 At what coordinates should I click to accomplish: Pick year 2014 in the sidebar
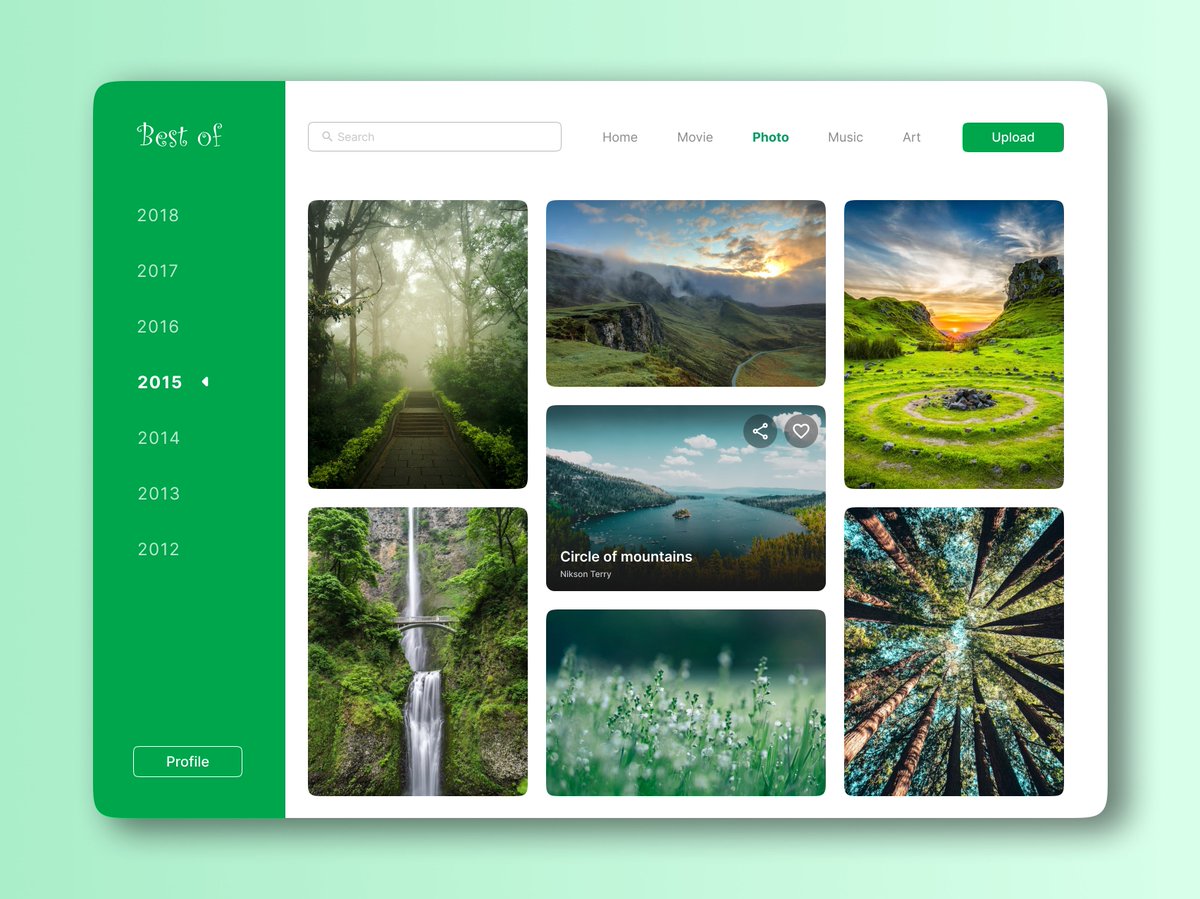coord(158,438)
